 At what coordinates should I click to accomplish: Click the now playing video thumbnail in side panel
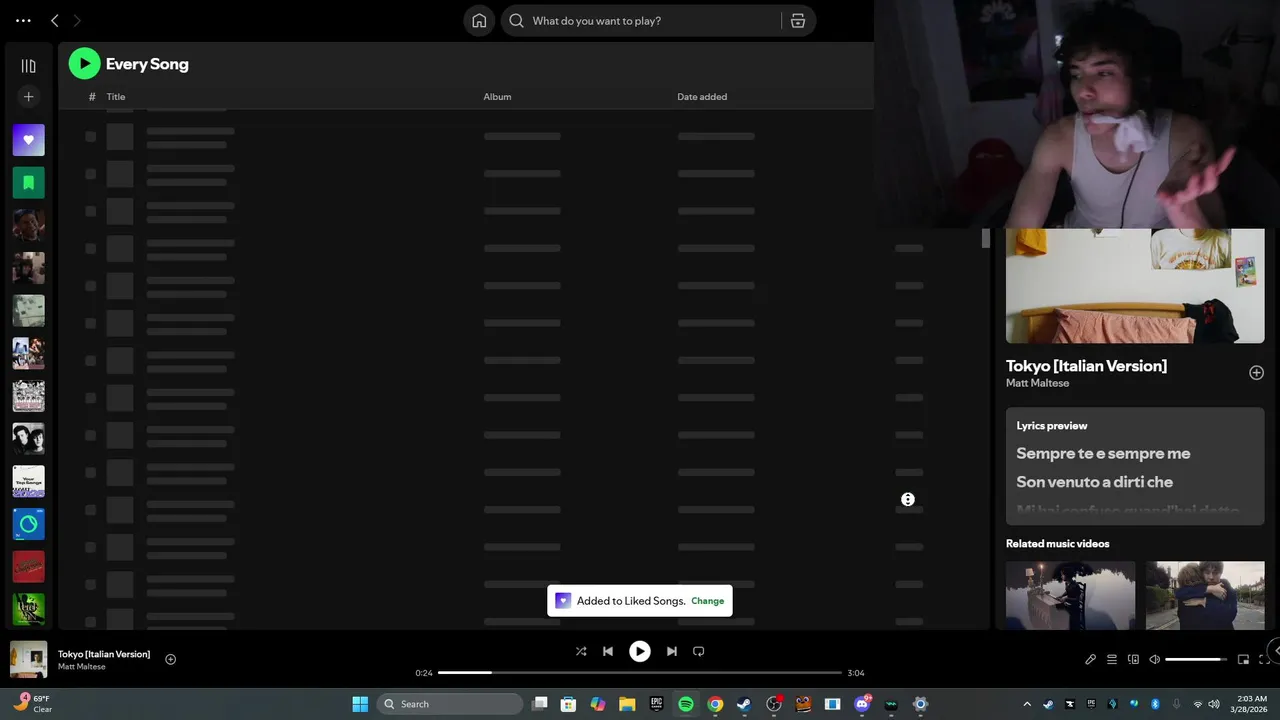(x=1135, y=286)
